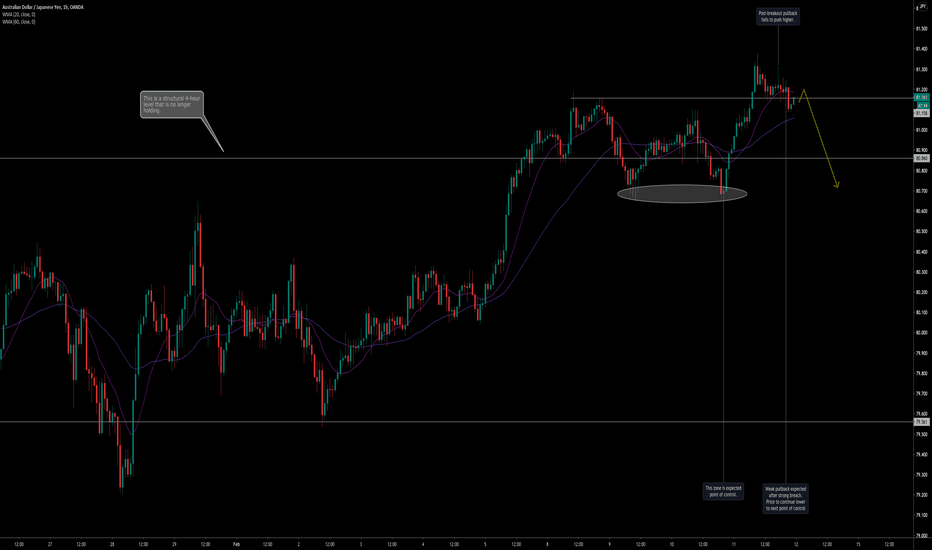The width and height of the screenshot is (932, 550).
Task: Click the 81.500 price axis value
Action: (x=922, y=29)
